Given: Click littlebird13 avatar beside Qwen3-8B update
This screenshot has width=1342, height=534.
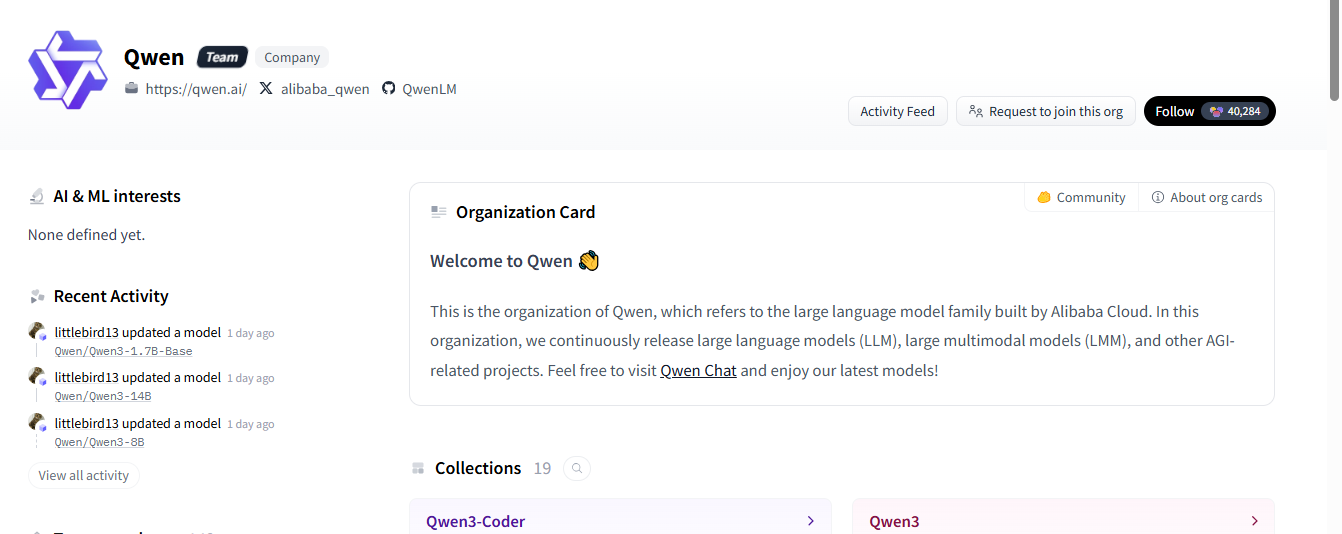Looking at the screenshot, I should click(37, 423).
